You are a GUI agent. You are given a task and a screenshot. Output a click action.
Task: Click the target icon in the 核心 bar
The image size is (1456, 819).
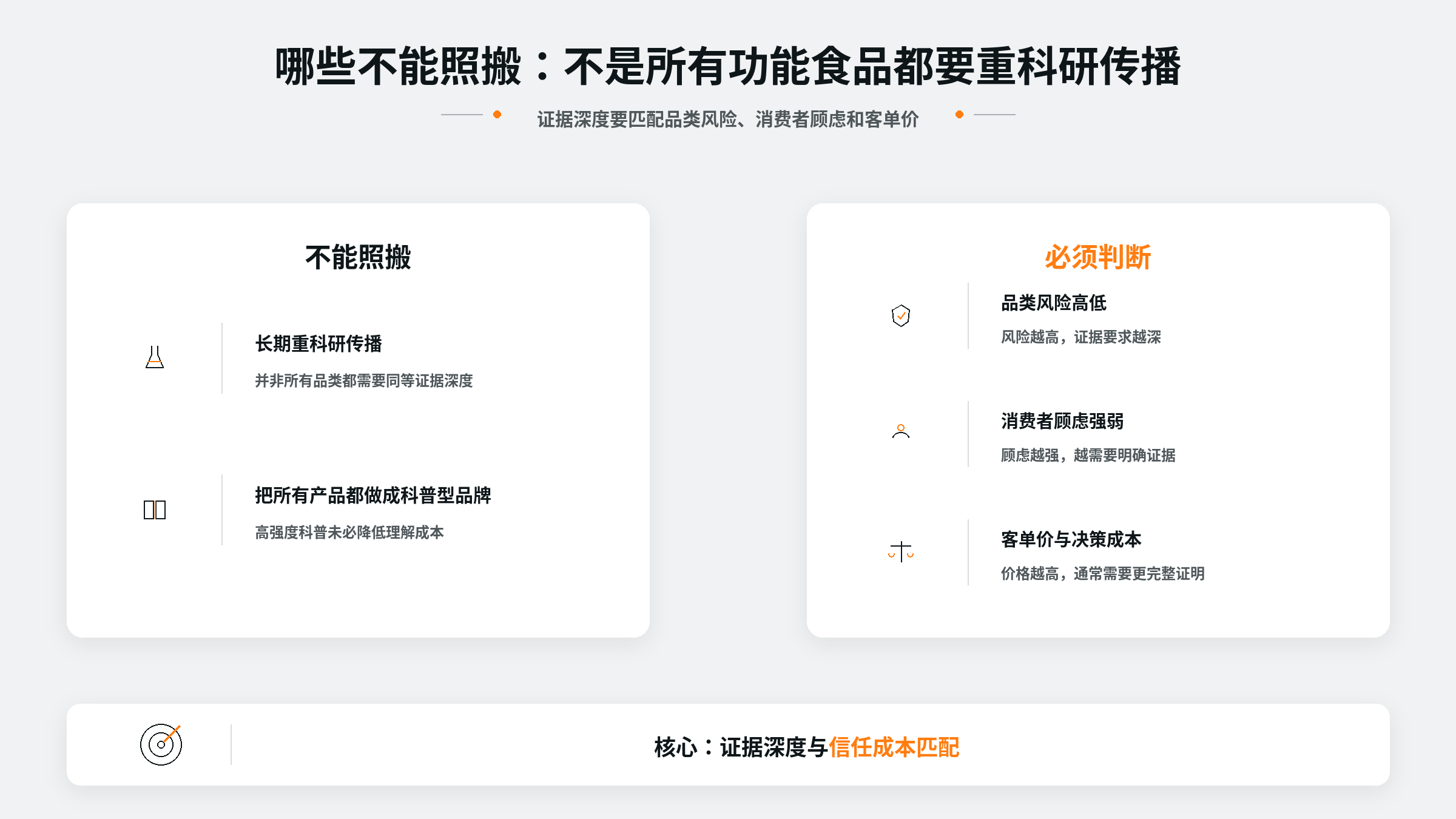click(x=161, y=744)
